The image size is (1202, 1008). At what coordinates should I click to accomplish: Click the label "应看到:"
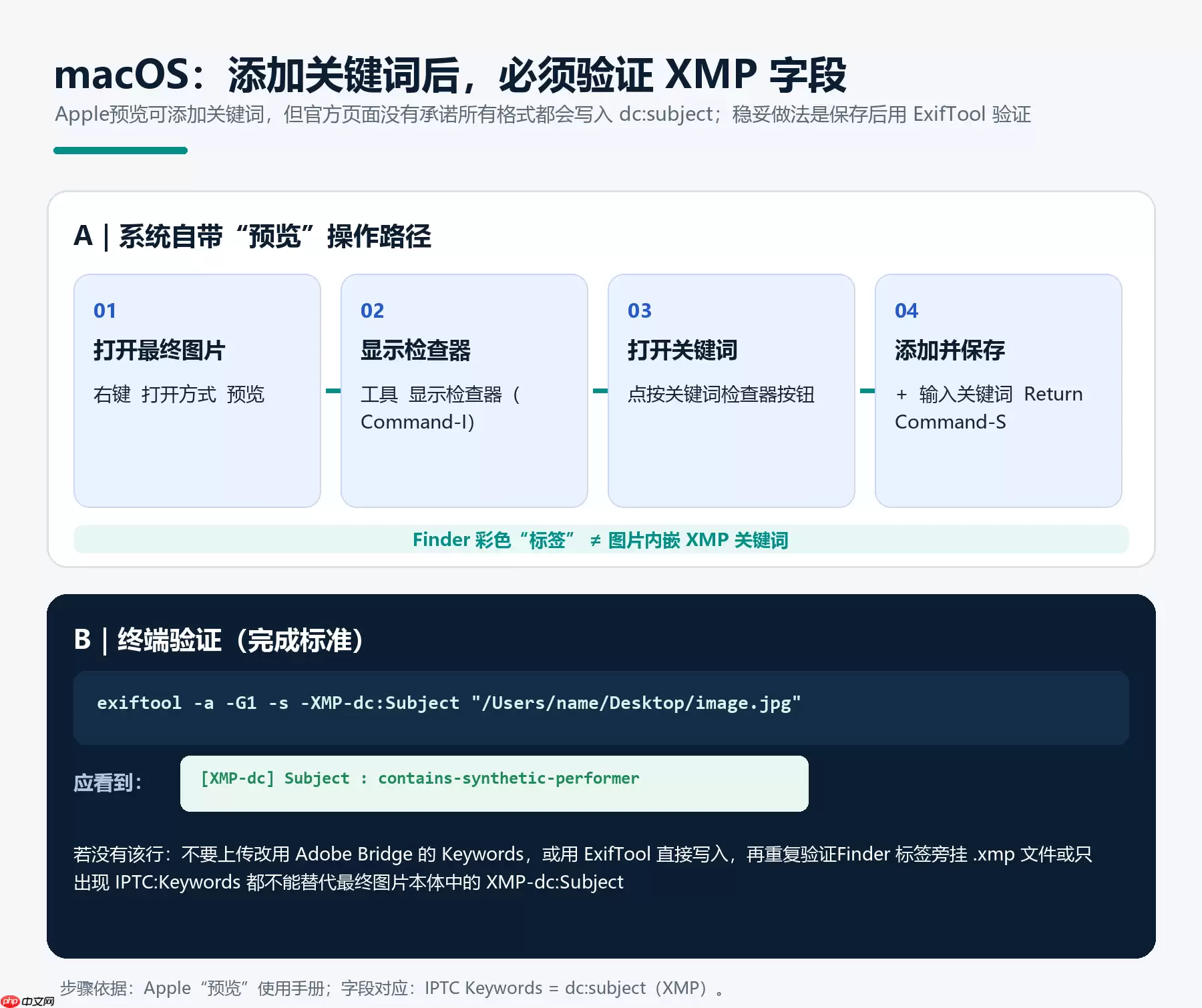108,782
